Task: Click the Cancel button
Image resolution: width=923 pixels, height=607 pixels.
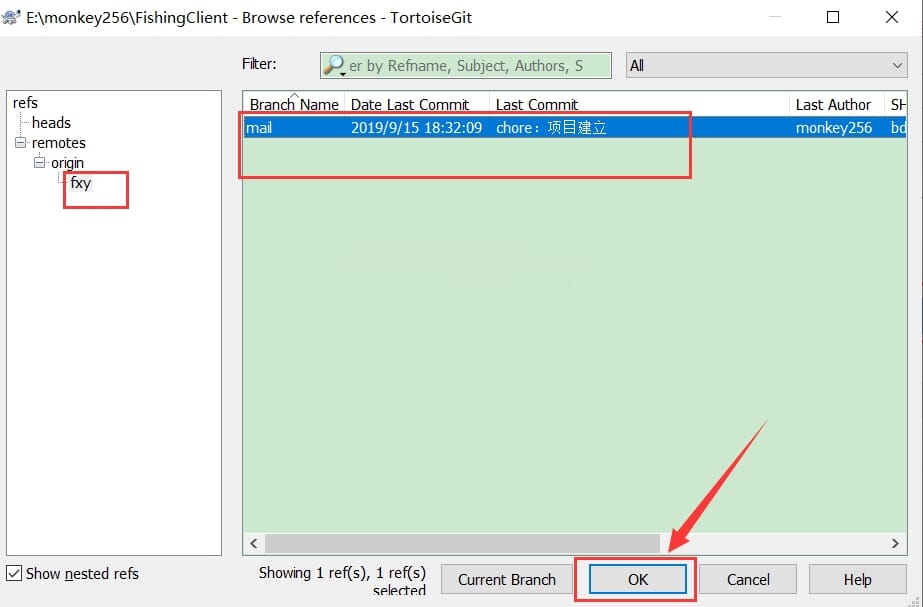Action: coord(748,579)
